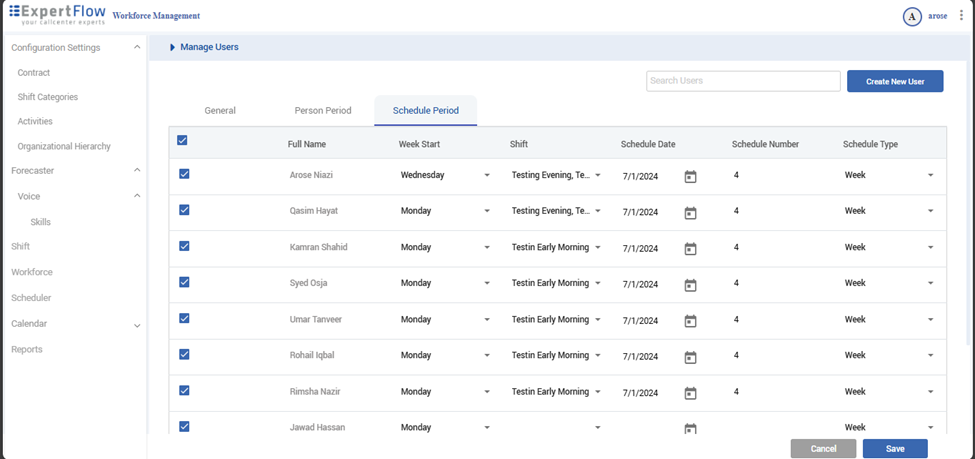Screen dimensions: 975x459
Task: Click the ExpertFlow logo
Action: 57,15
